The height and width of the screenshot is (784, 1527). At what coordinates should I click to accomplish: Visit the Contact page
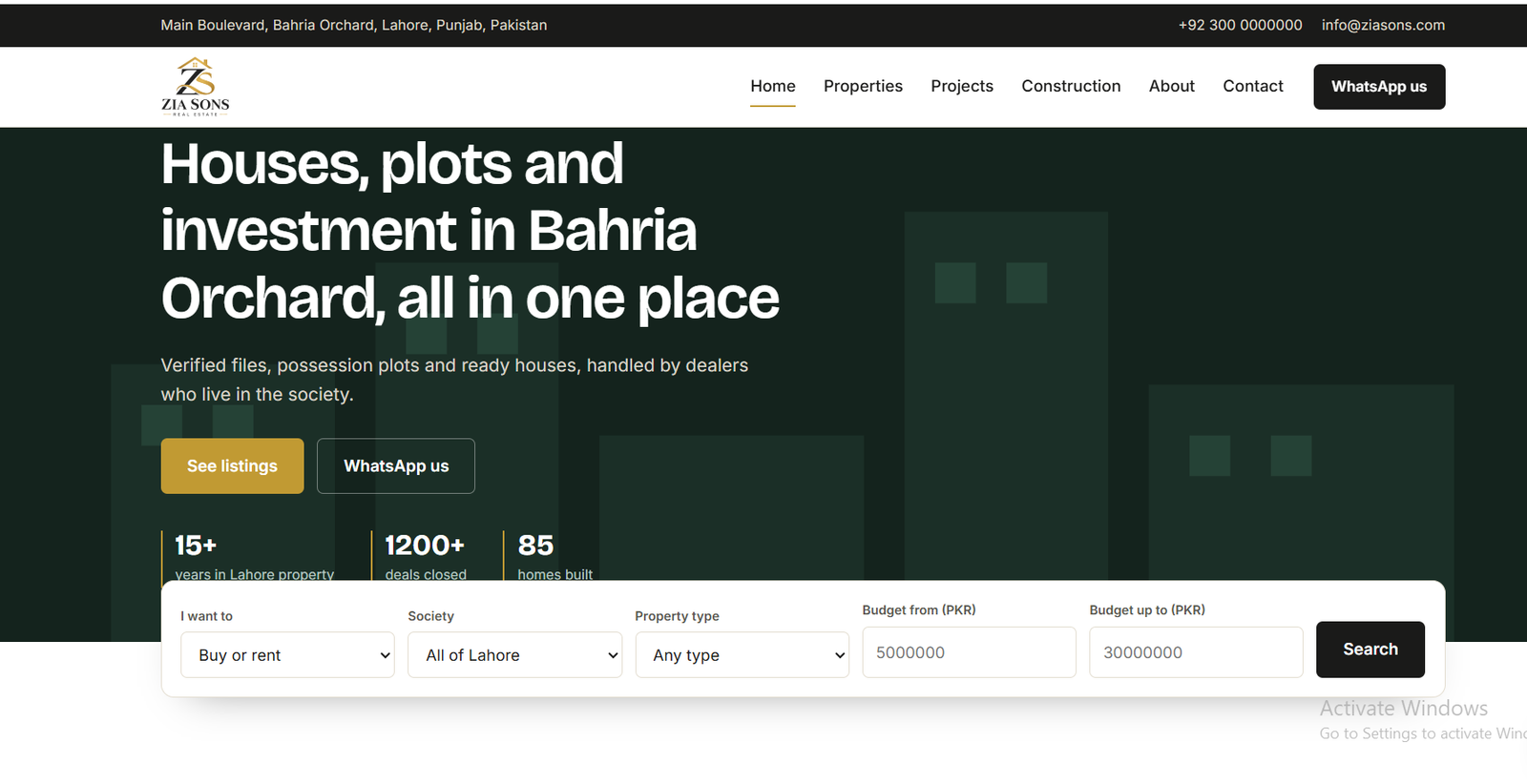1253,86
